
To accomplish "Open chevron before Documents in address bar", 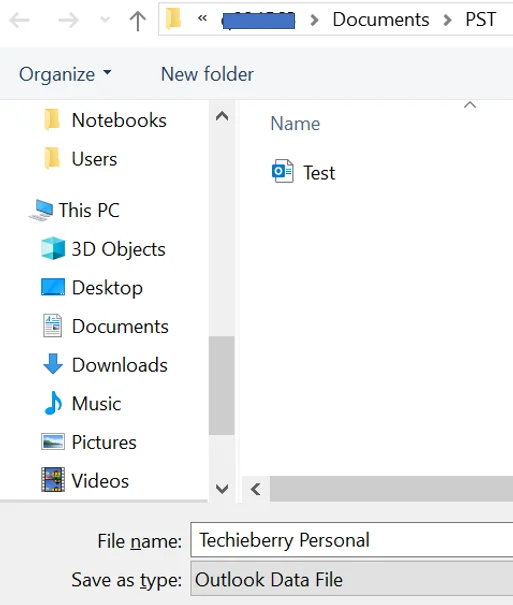I will click(314, 20).
